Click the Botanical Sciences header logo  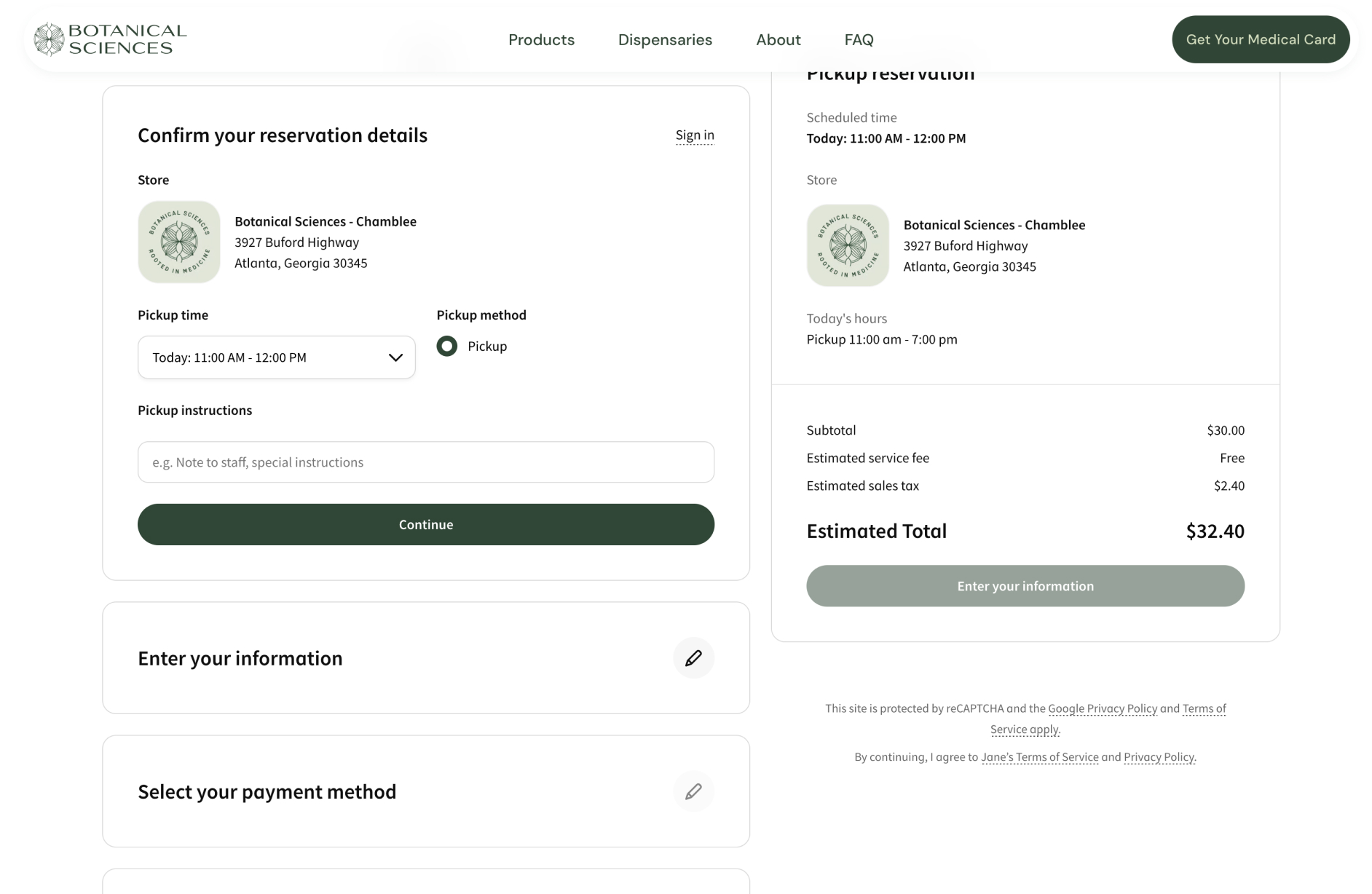111,39
